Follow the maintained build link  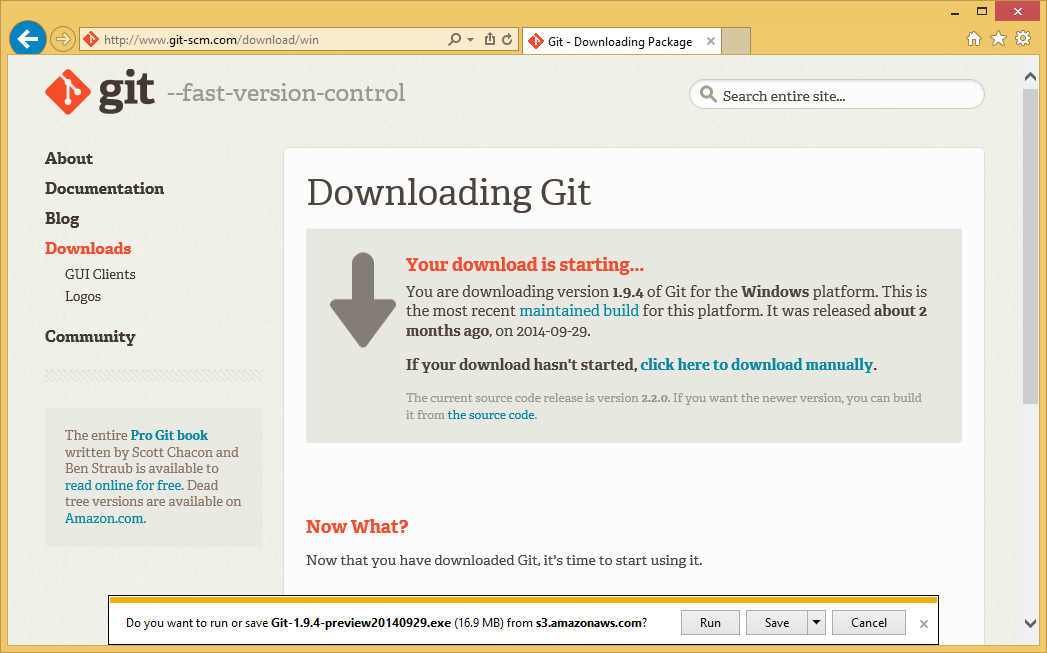coord(579,311)
